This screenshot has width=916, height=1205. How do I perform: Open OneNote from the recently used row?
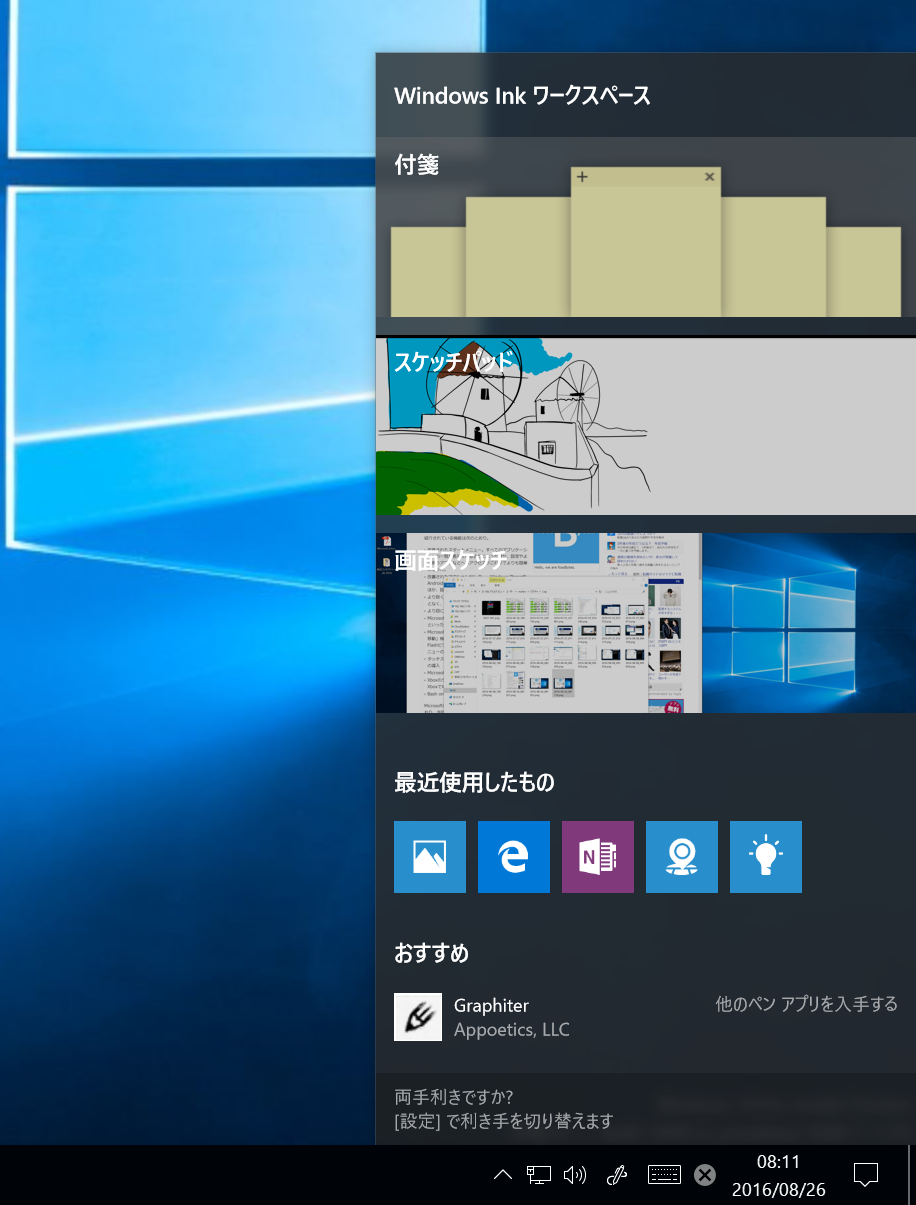coord(597,857)
